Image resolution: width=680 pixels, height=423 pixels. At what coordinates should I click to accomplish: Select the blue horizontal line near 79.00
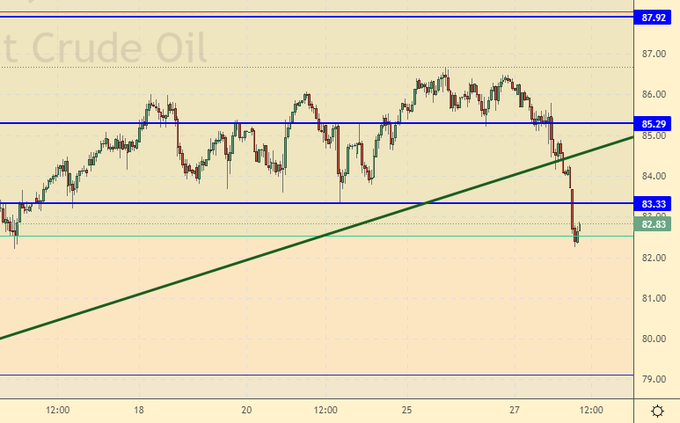pyautogui.click(x=300, y=376)
